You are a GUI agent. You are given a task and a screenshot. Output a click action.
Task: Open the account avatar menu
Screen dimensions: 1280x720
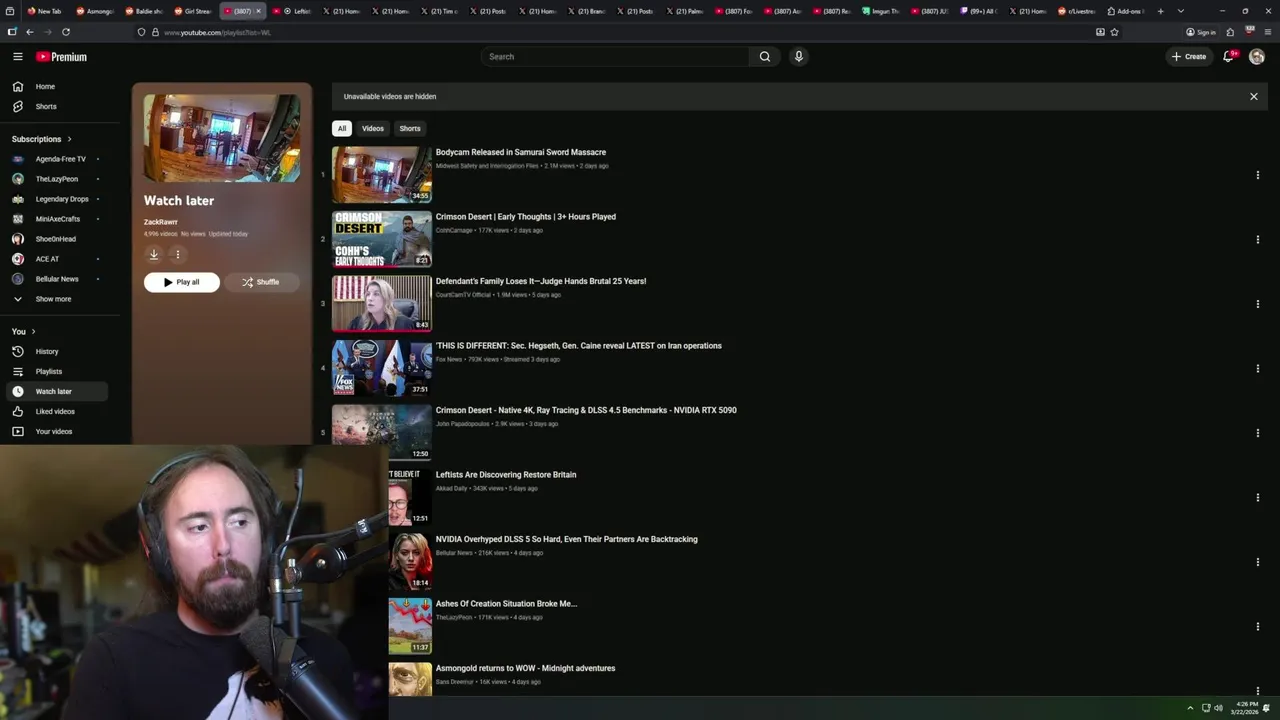pos(1257,57)
